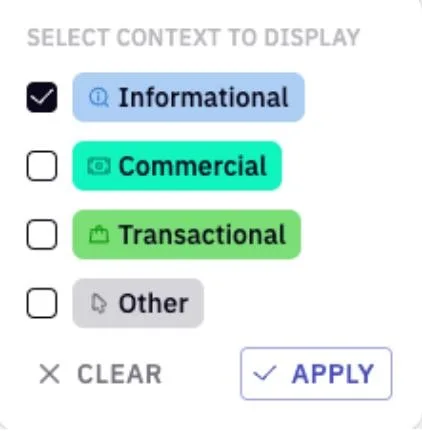Select the Commercial text label

pyautogui.click(x=193, y=166)
